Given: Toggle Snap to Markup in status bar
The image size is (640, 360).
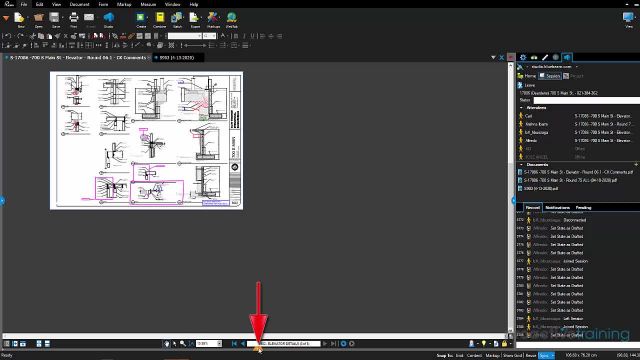Looking at the screenshot, I should click(492, 356).
